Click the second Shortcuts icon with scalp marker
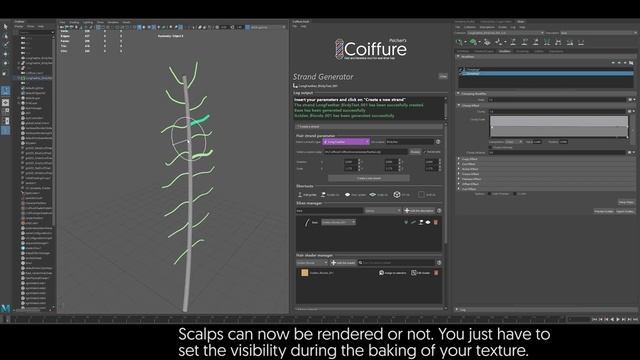 coord(323,195)
